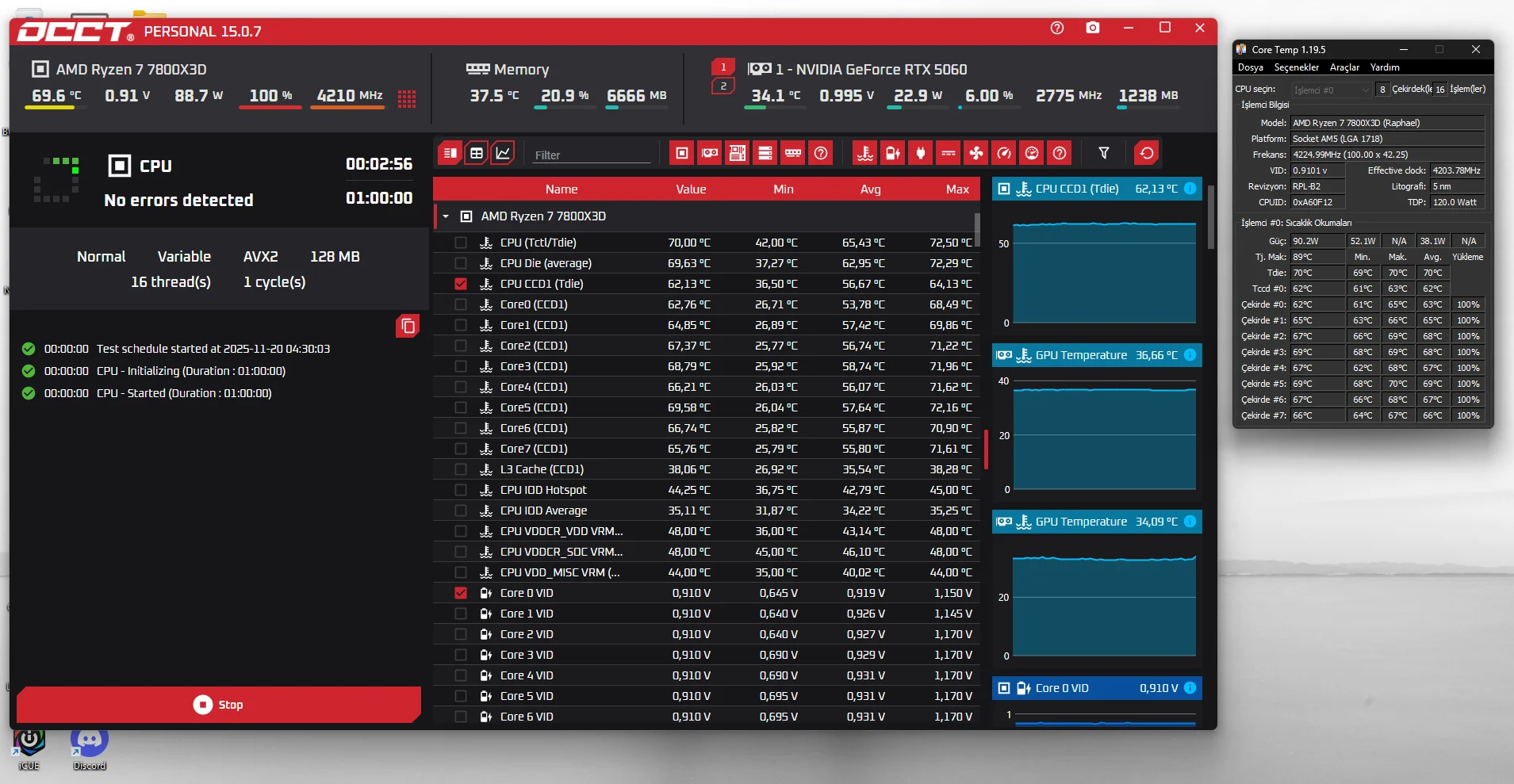Click the graph panel vertical scrollbar
The image size is (1514, 784).
[x=1211, y=217]
